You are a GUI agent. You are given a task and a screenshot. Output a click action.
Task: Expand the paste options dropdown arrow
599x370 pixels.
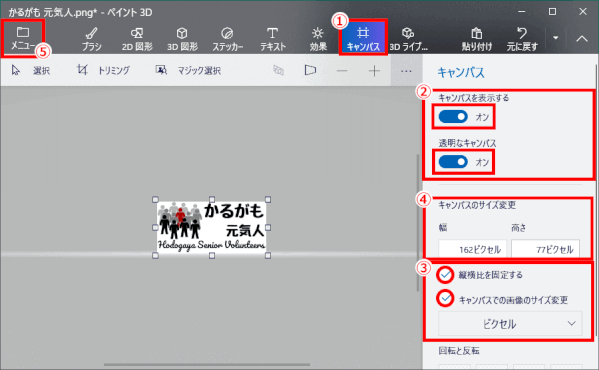[x=555, y=38]
